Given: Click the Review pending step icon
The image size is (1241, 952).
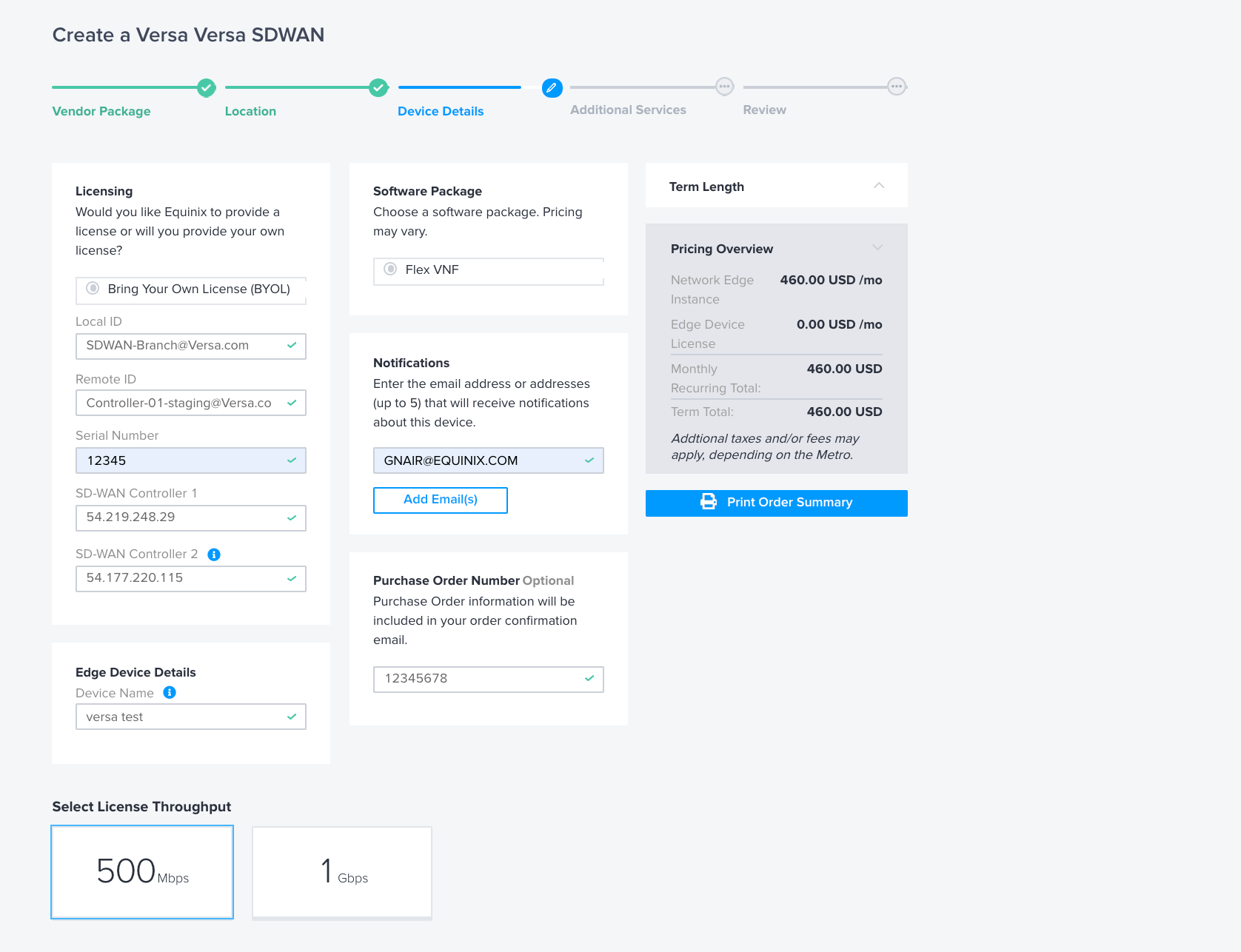Looking at the screenshot, I should click(x=897, y=87).
